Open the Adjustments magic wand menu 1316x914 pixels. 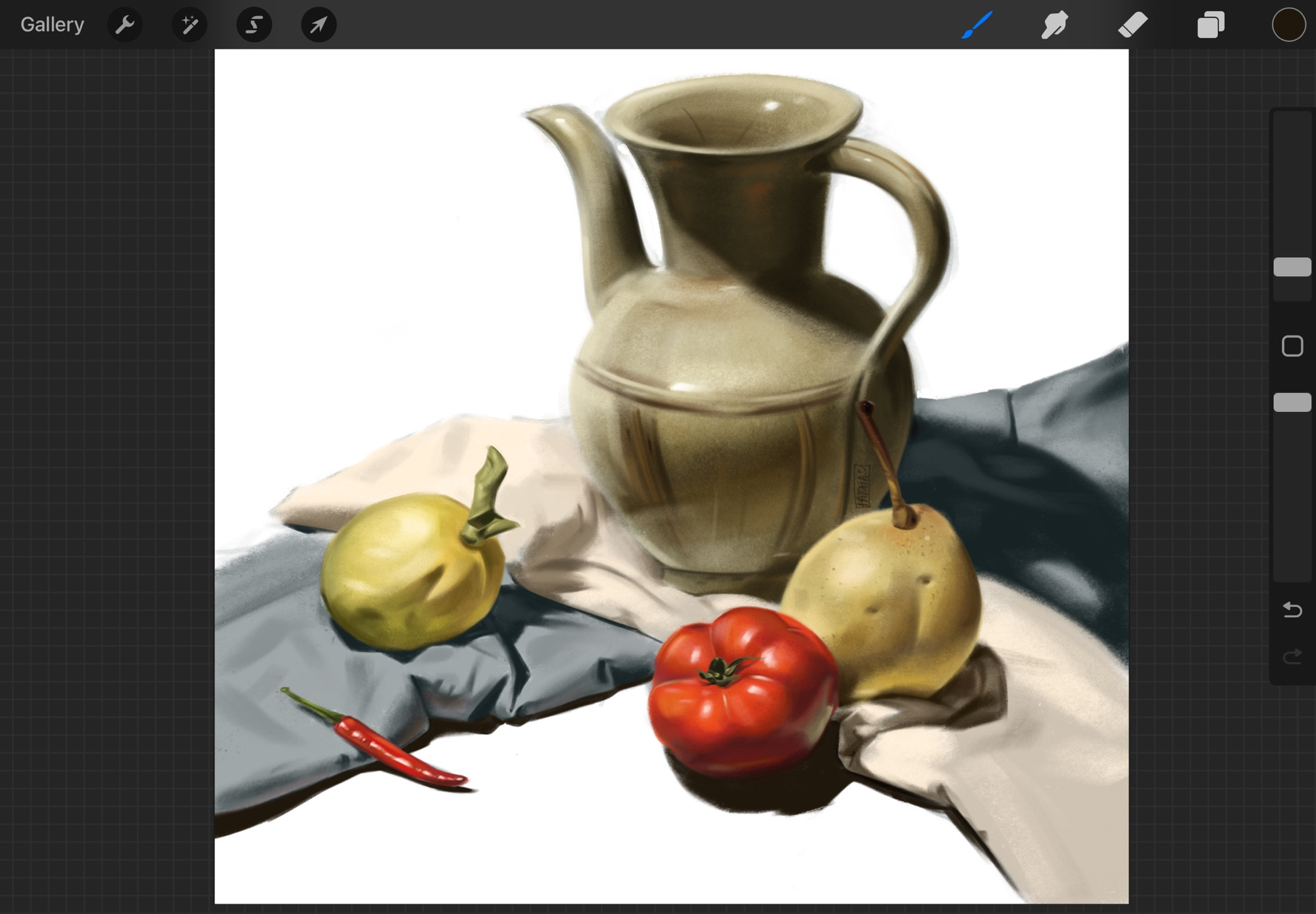[190, 25]
